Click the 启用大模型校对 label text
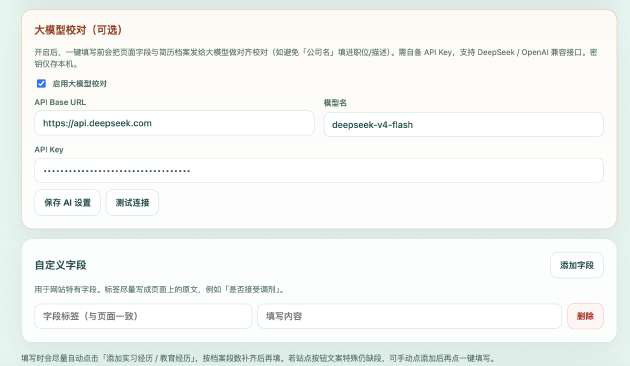The image size is (630, 366). tap(80, 84)
